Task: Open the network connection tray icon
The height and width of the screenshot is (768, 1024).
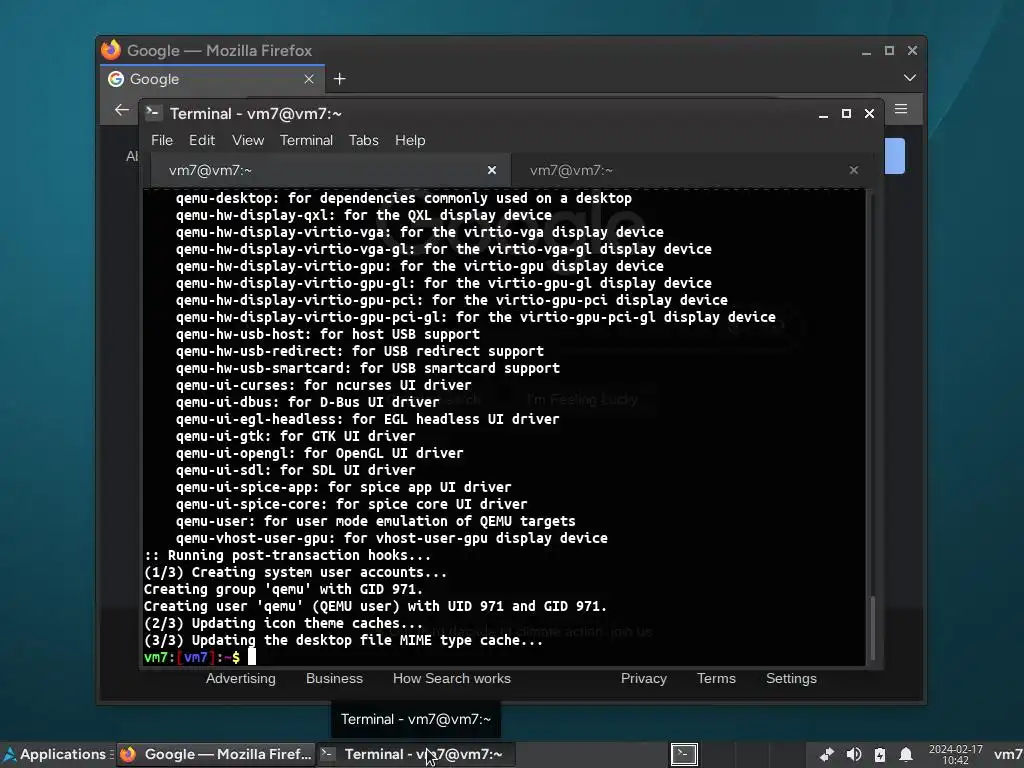Action: [827, 754]
